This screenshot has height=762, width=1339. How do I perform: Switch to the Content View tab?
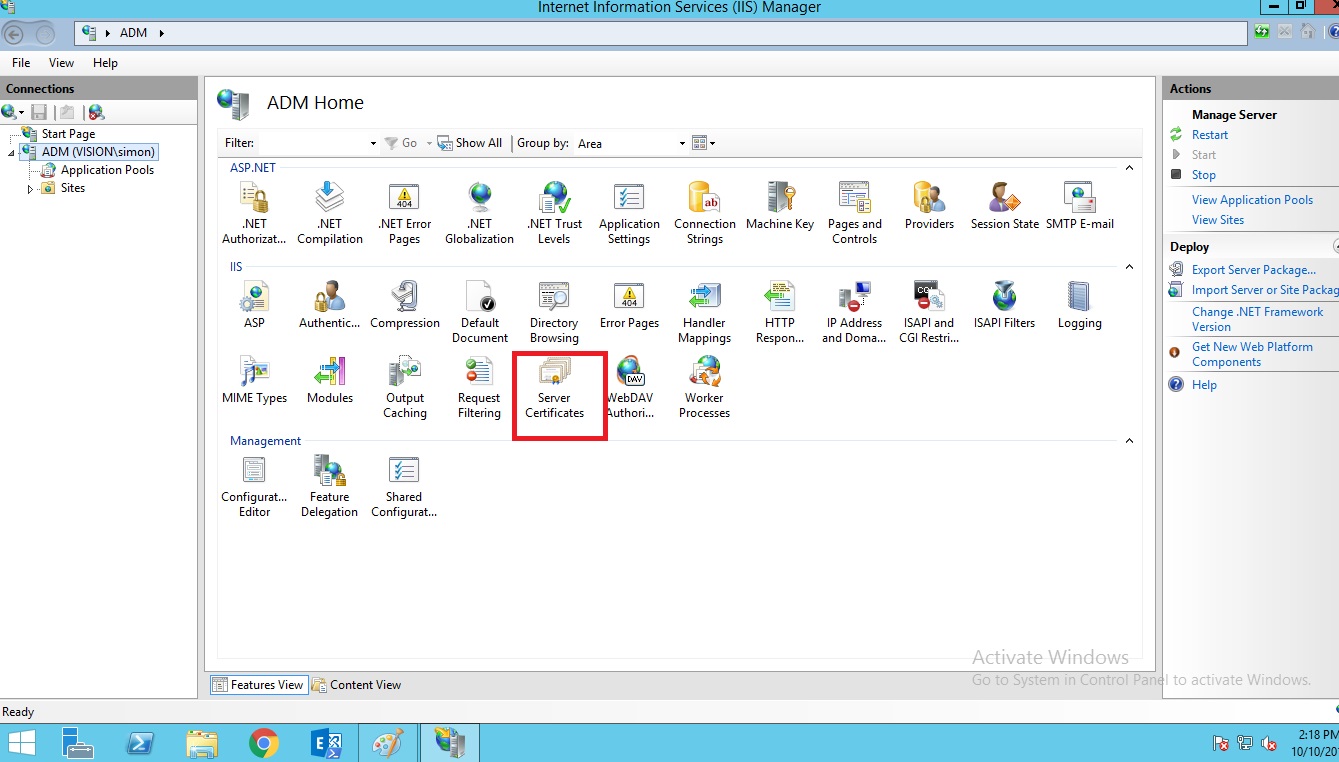(357, 685)
